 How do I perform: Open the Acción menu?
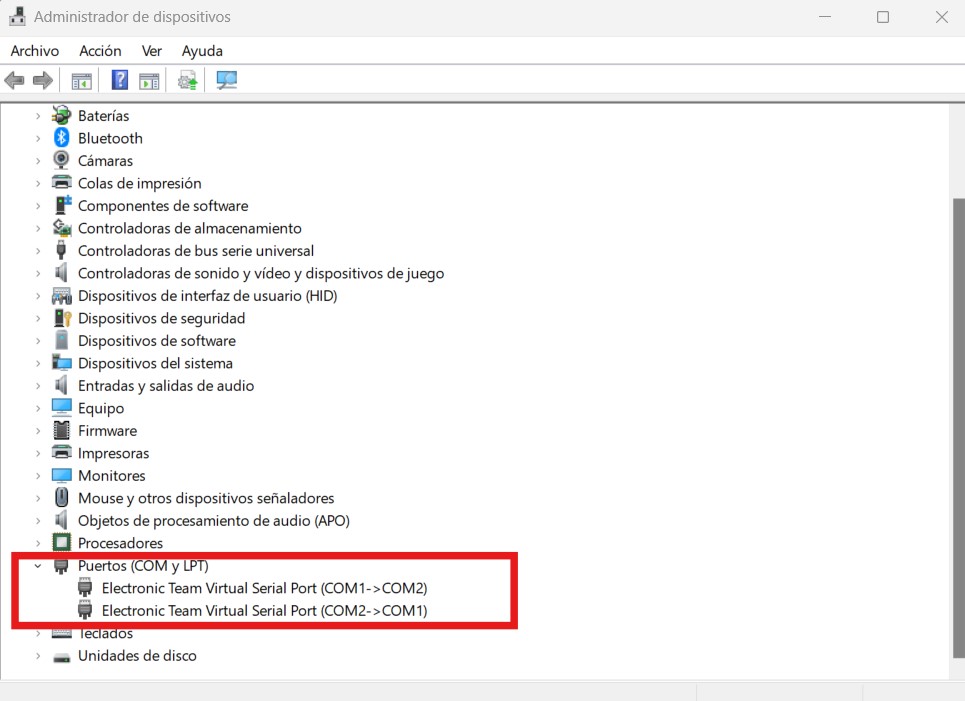coord(100,51)
